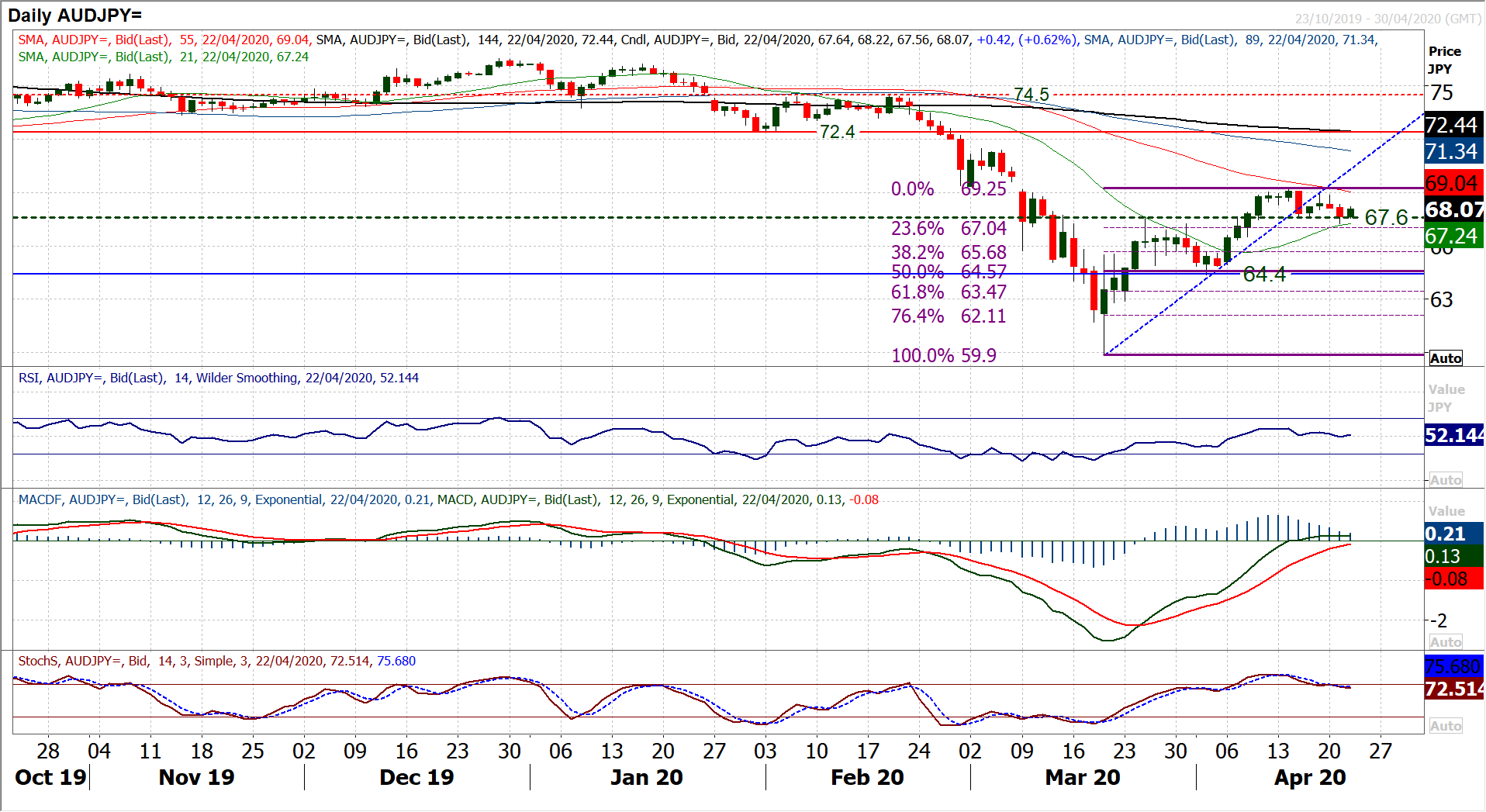Select the SMA 89 legend entry

1230,40
